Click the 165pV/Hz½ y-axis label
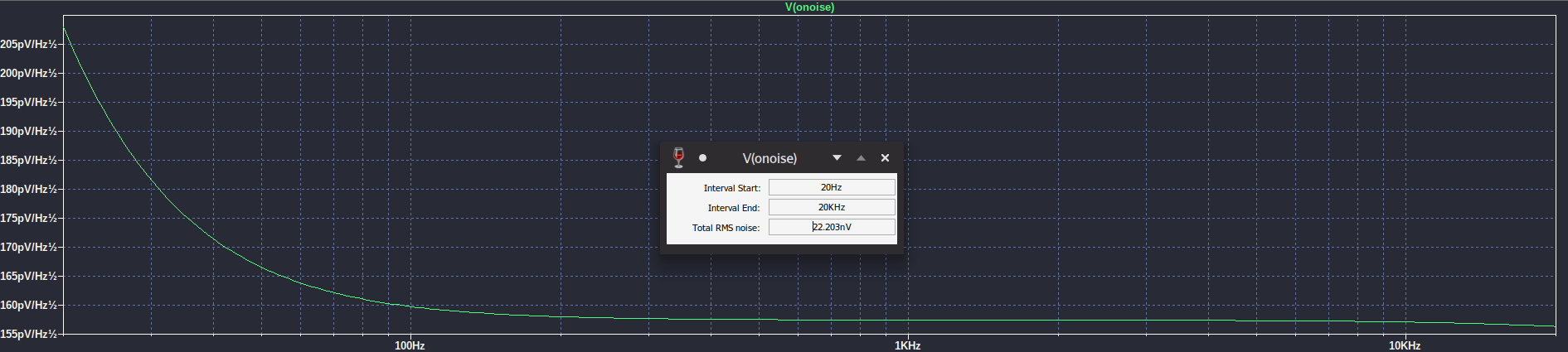 [x=28, y=276]
